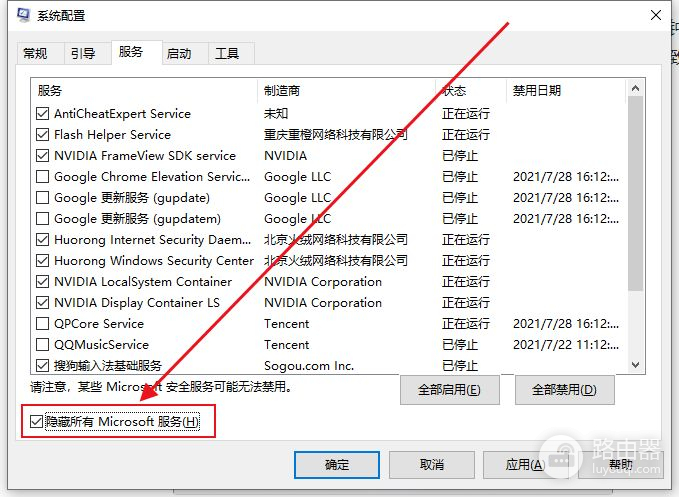Select NVIDIA FrameView SDK service name

(x=145, y=155)
